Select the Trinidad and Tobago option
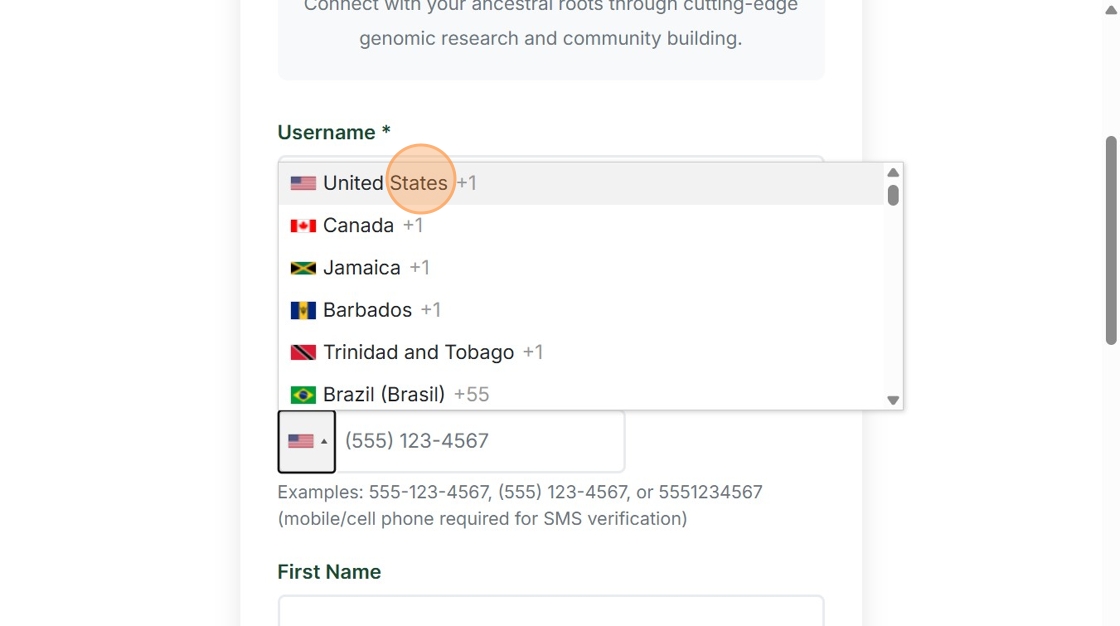The image size is (1120, 626). [418, 352]
